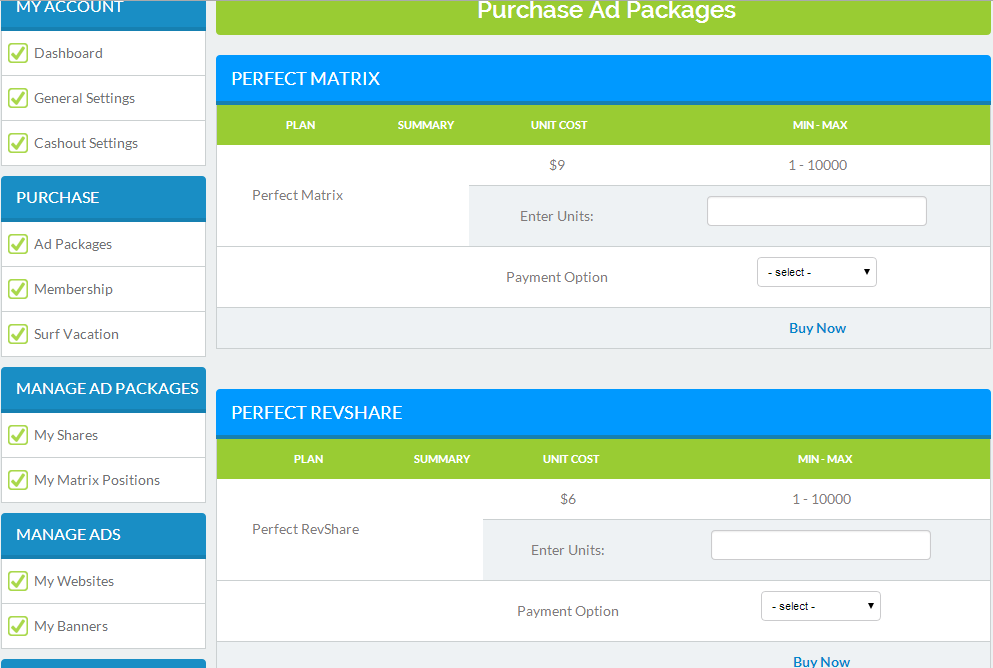Viewport: 993px width, 668px height.
Task: Open the Surf Vacation menu item
Action: (x=76, y=334)
